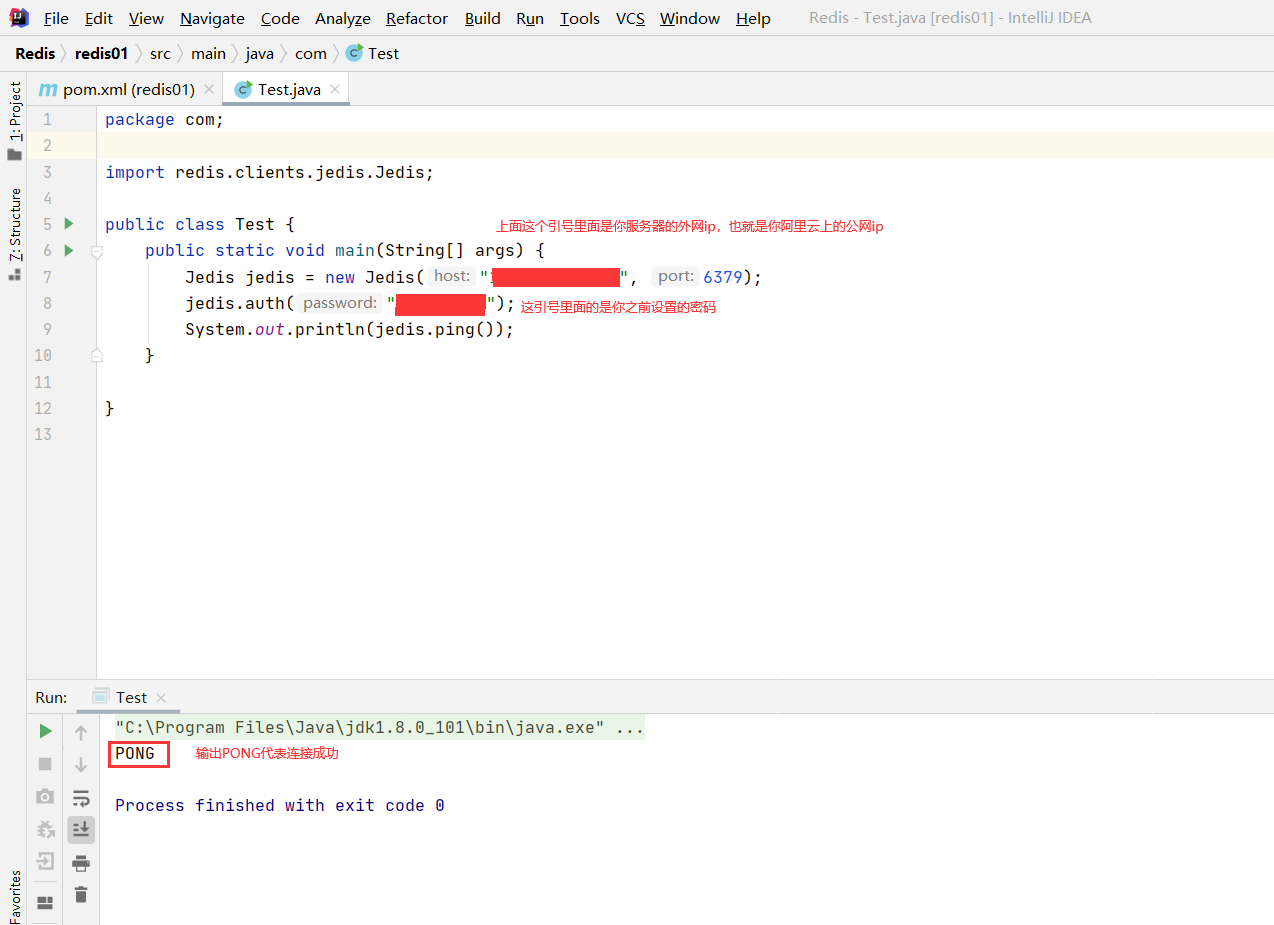The height and width of the screenshot is (925, 1274).
Task: Open the Help menu
Action: tap(753, 18)
